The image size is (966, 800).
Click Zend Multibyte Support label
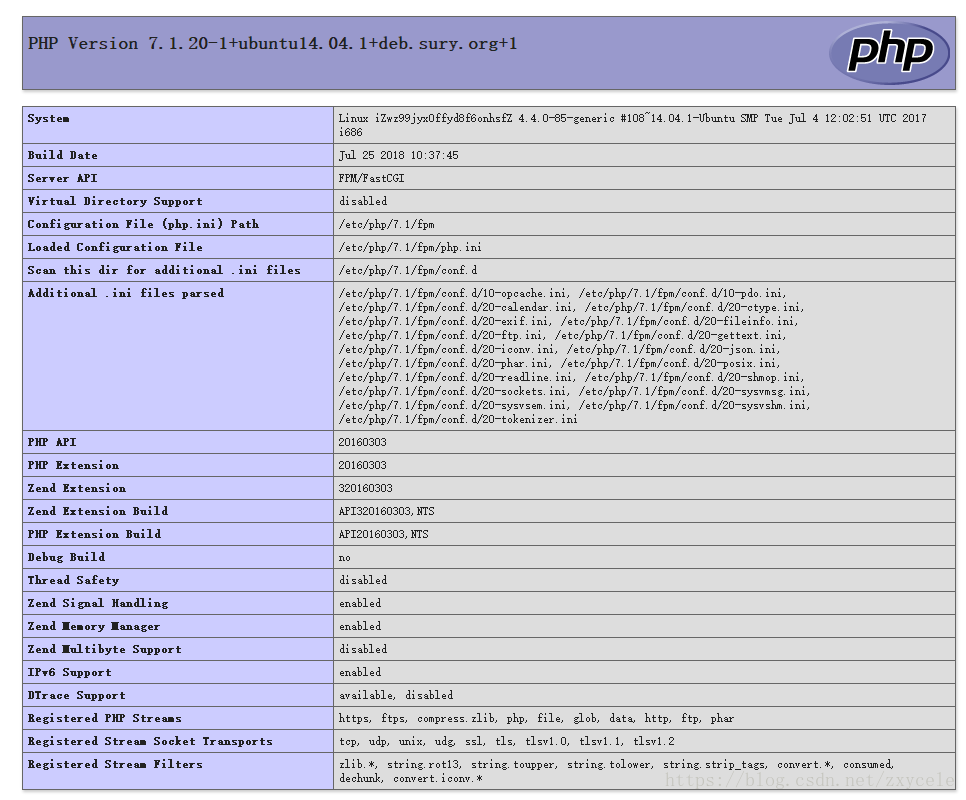pos(104,649)
